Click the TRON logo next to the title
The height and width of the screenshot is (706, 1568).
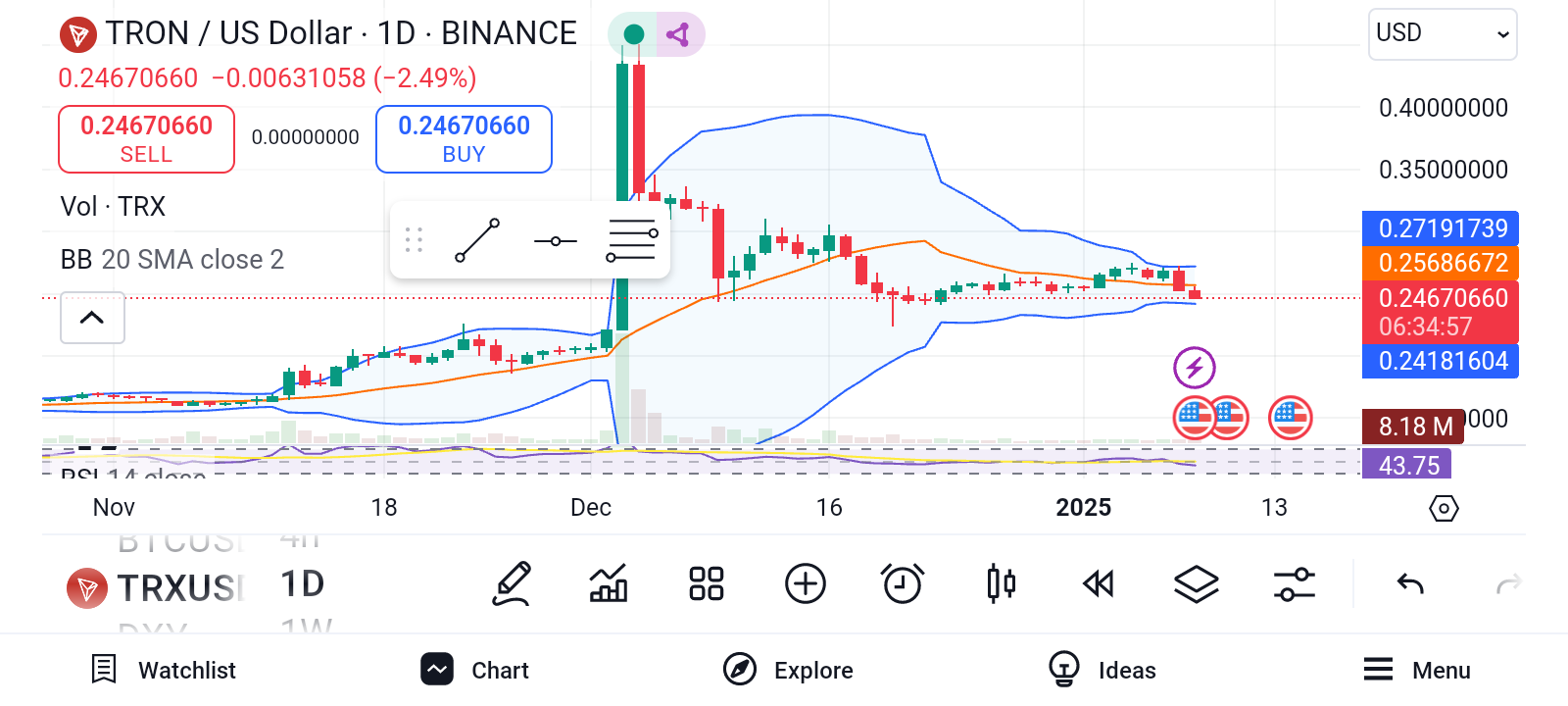77,36
